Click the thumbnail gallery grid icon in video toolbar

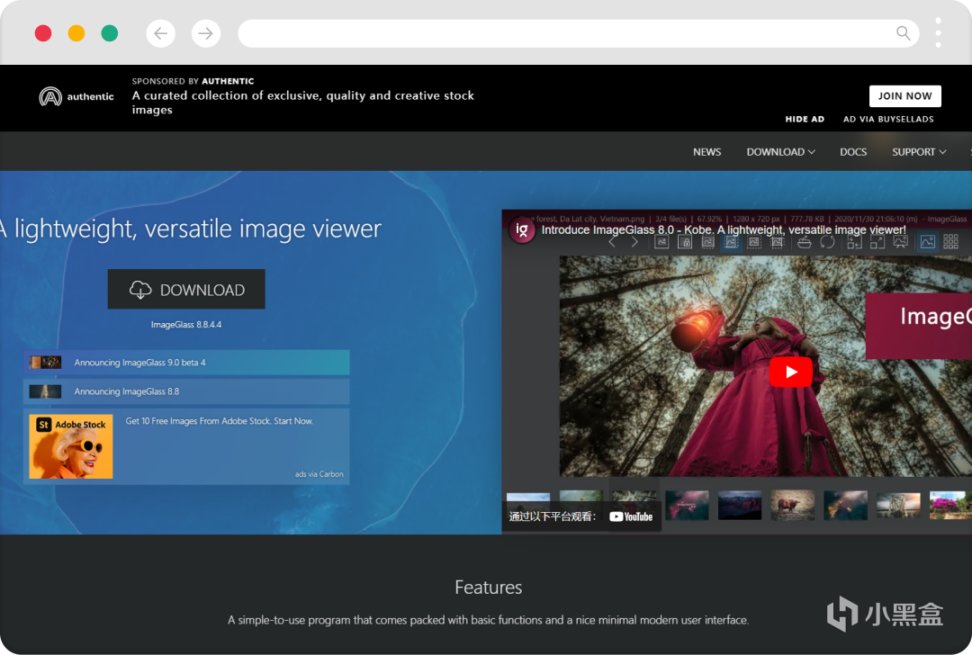[x=950, y=242]
